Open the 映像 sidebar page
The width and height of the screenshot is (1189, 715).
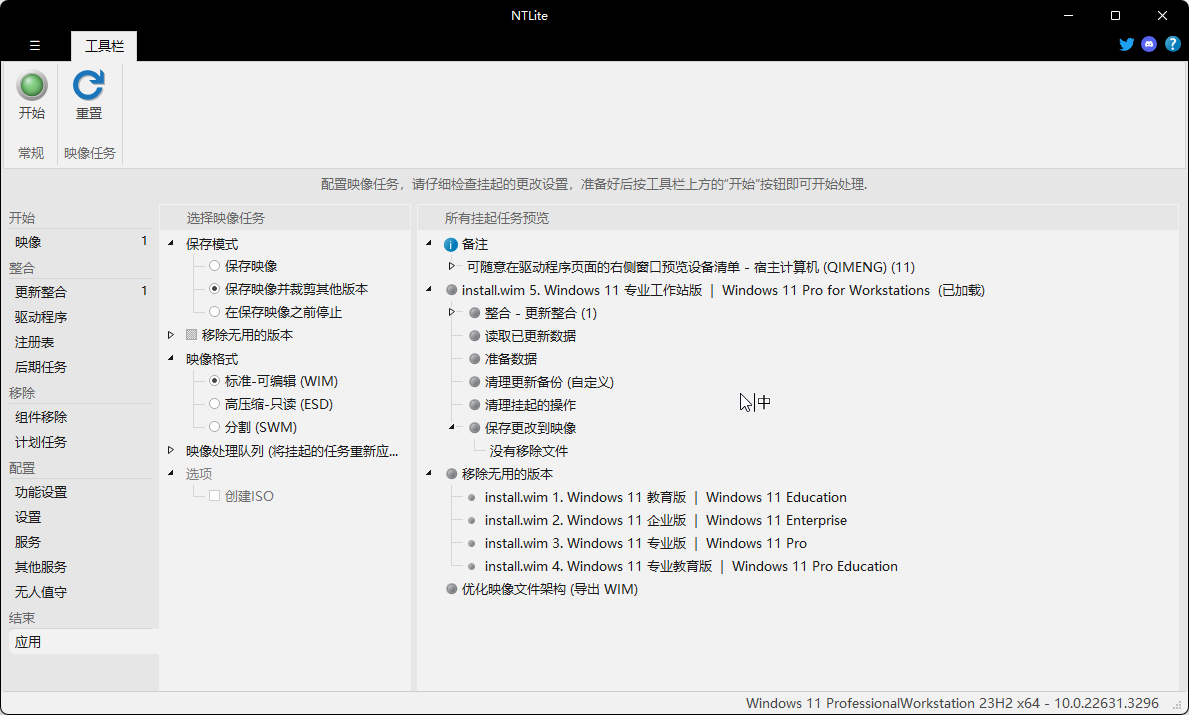[80, 242]
